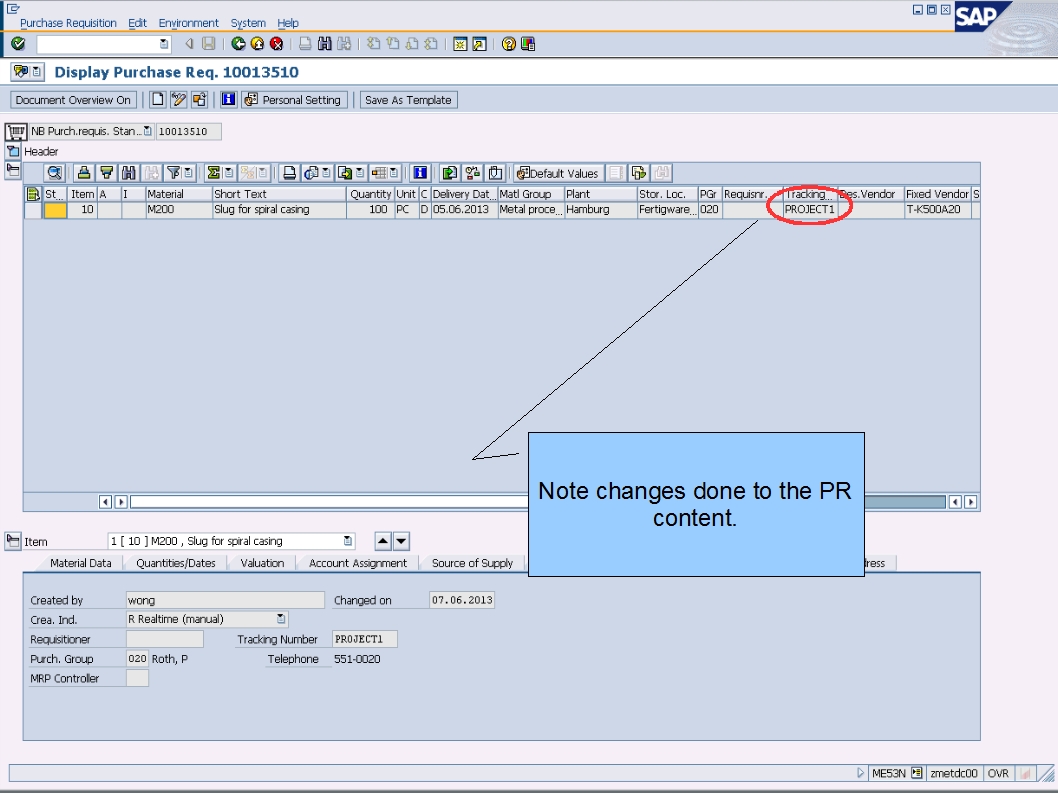Click the Fixed Vendor cell T-K500A20
The height and width of the screenshot is (794, 1058).
[x=937, y=210]
